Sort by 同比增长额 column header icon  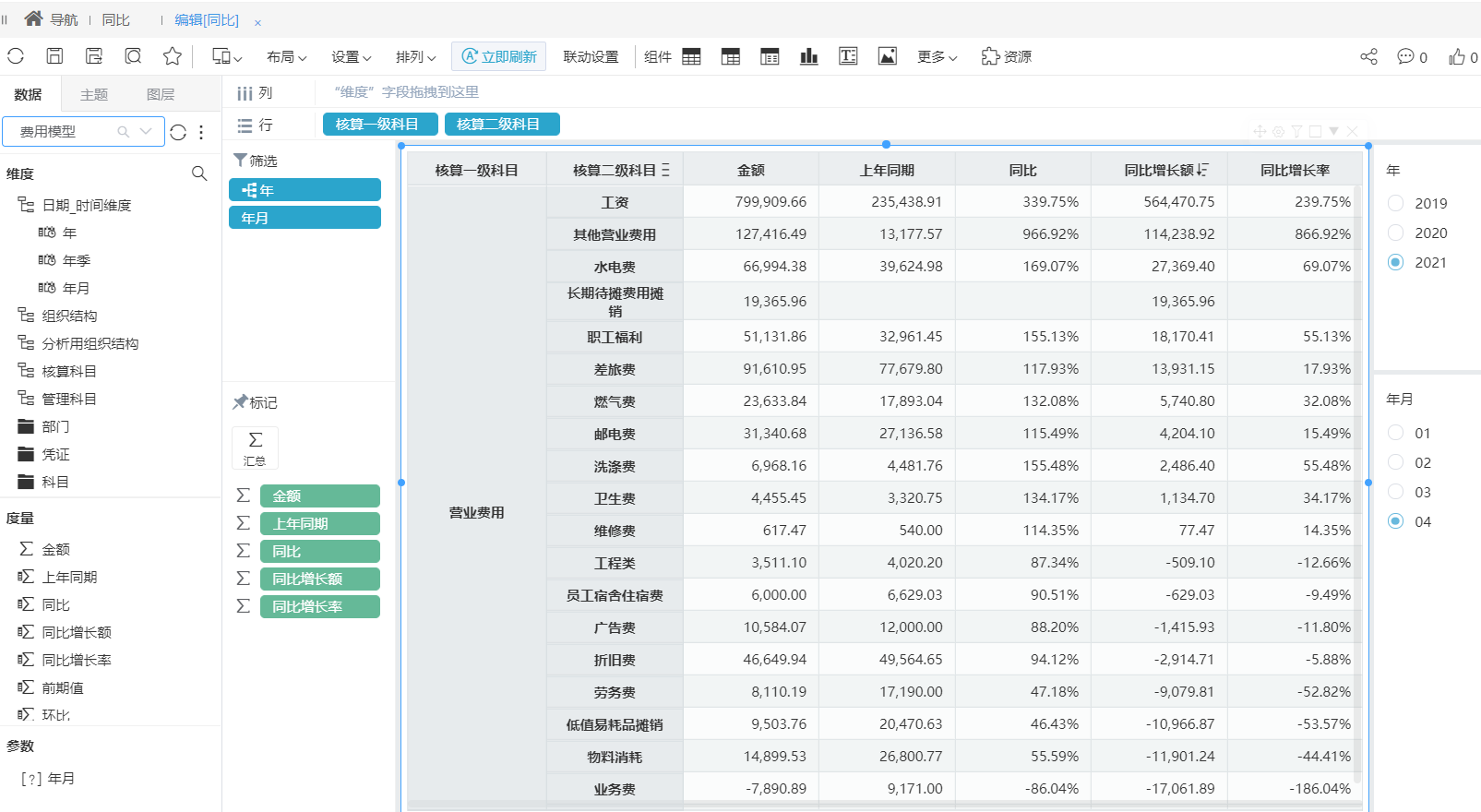(x=1202, y=170)
